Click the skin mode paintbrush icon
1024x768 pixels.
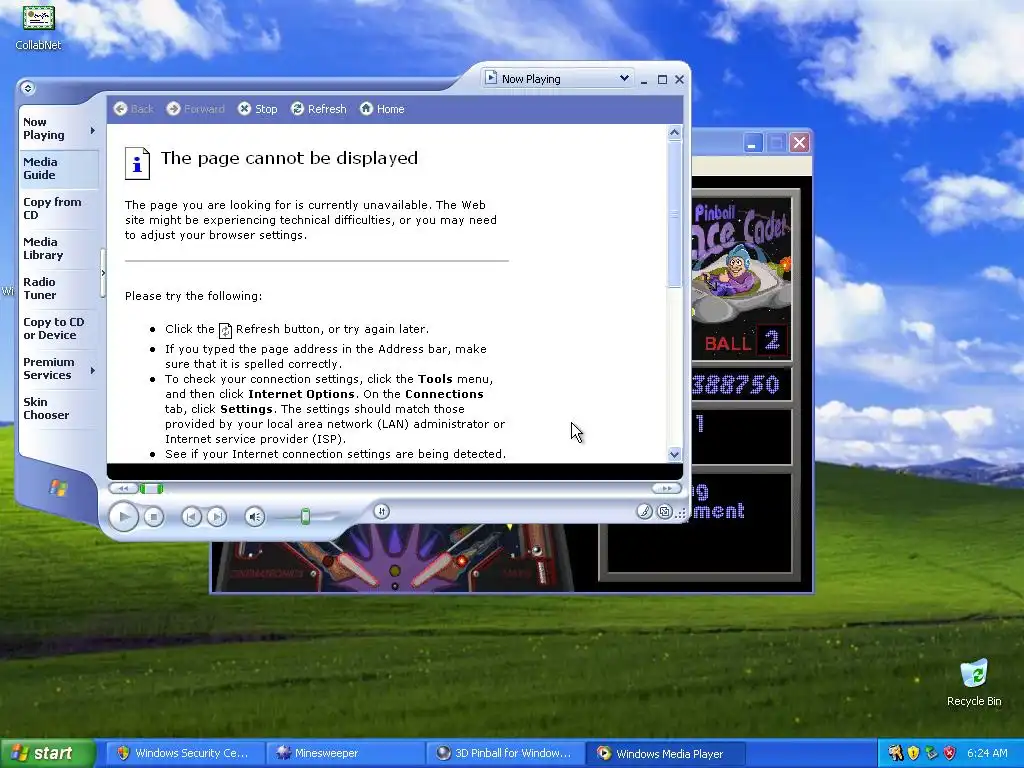[644, 511]
